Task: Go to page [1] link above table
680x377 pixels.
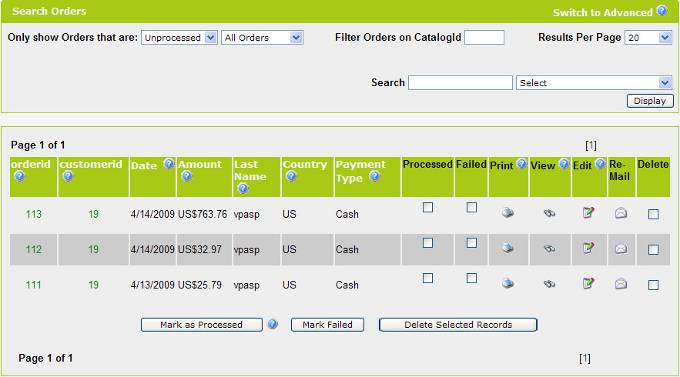Action: pyautogui.click(x=591, y=145)
